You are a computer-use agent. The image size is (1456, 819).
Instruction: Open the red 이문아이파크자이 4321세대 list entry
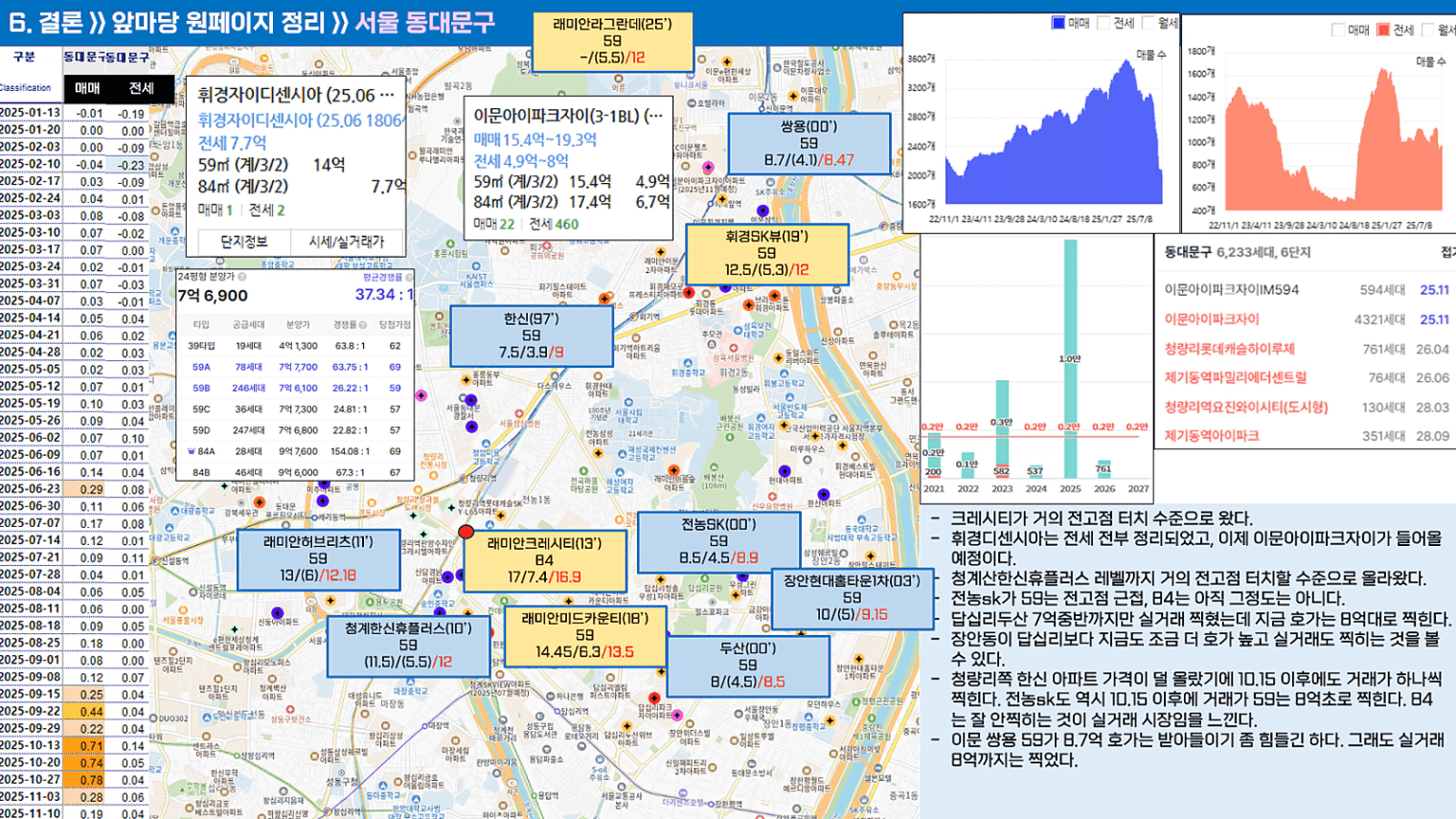point(1307,319)
